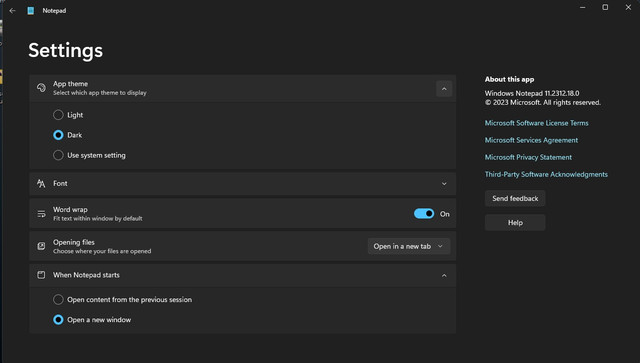Select Open a new window option
Image resolution: width=640 pixels, height=363 pixels.
click(x=58, y=320)
